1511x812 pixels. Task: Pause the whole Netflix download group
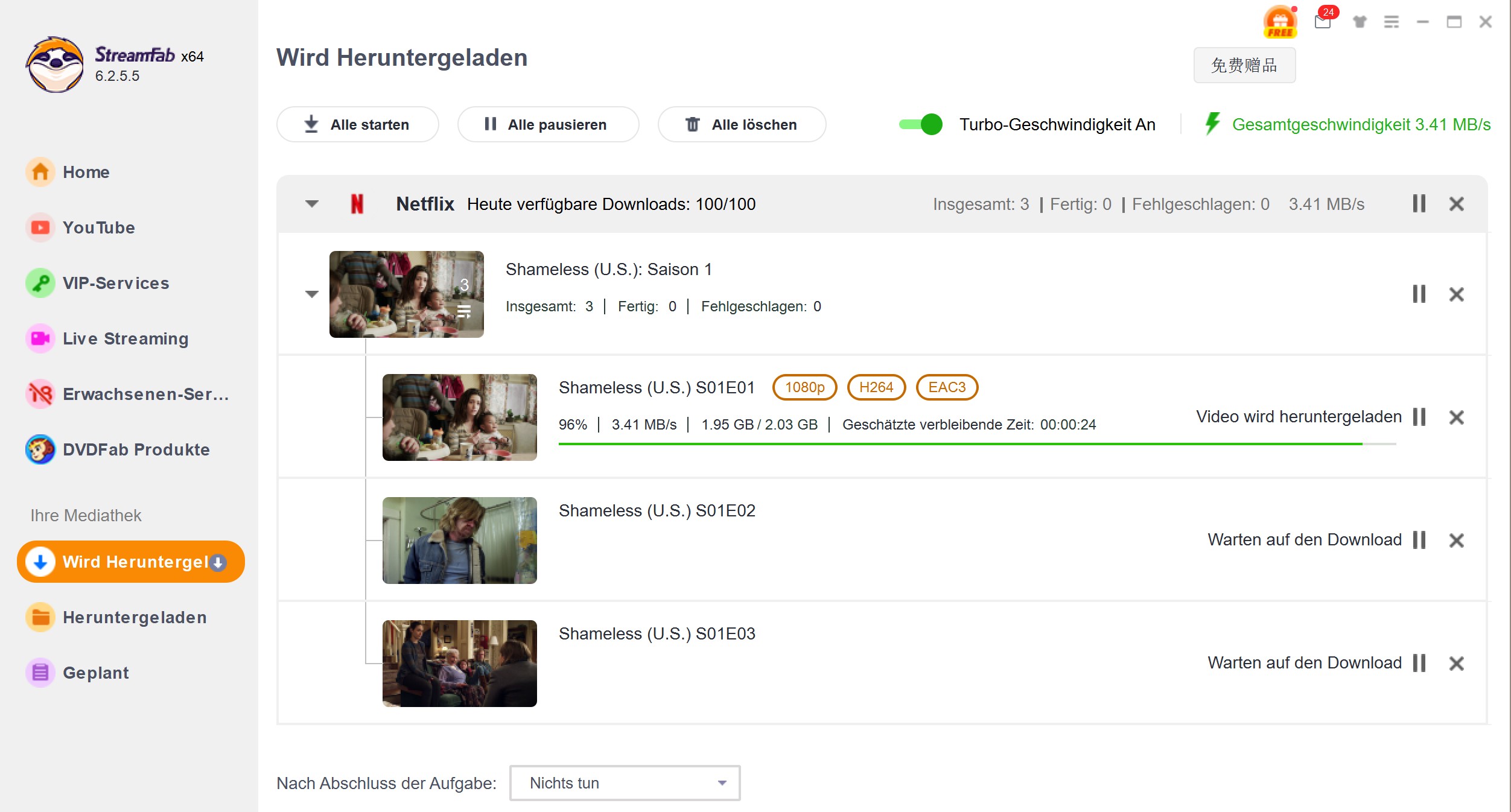[x=1419, y=204]
